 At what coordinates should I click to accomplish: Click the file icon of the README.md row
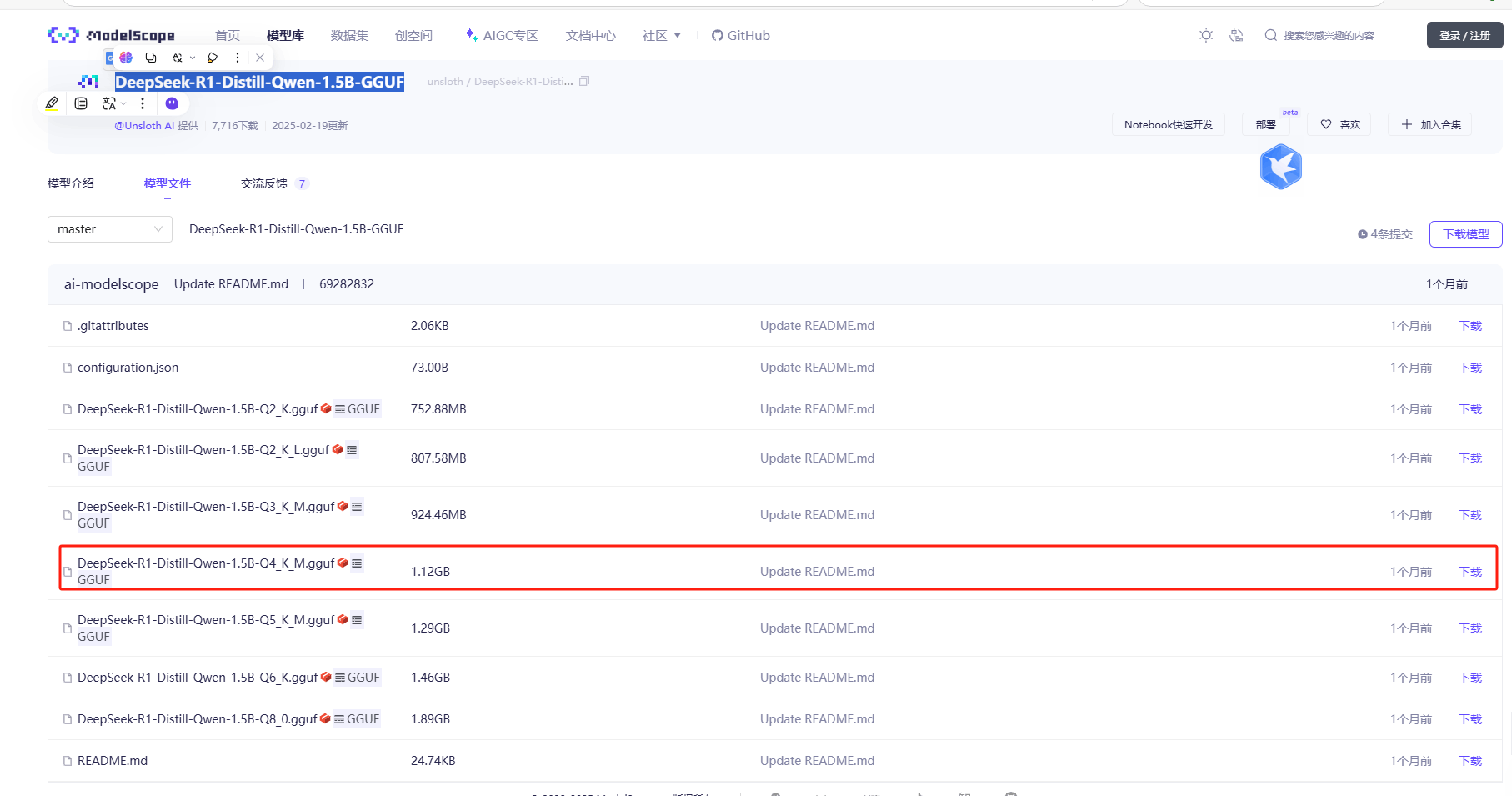coord(68,761)
